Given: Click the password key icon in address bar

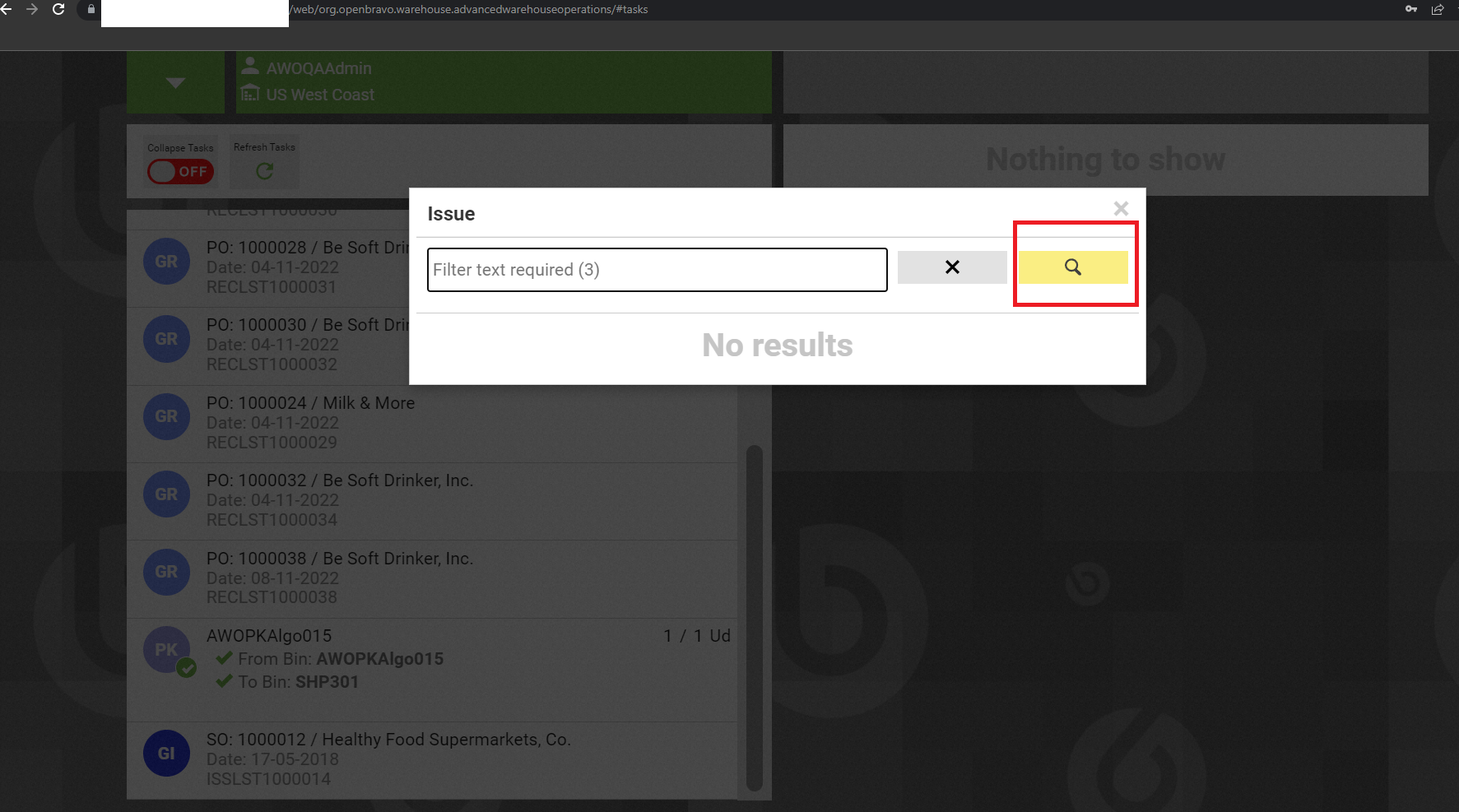Looking at the screenshot, I should pyautogui.click(x=1411, y=9).
